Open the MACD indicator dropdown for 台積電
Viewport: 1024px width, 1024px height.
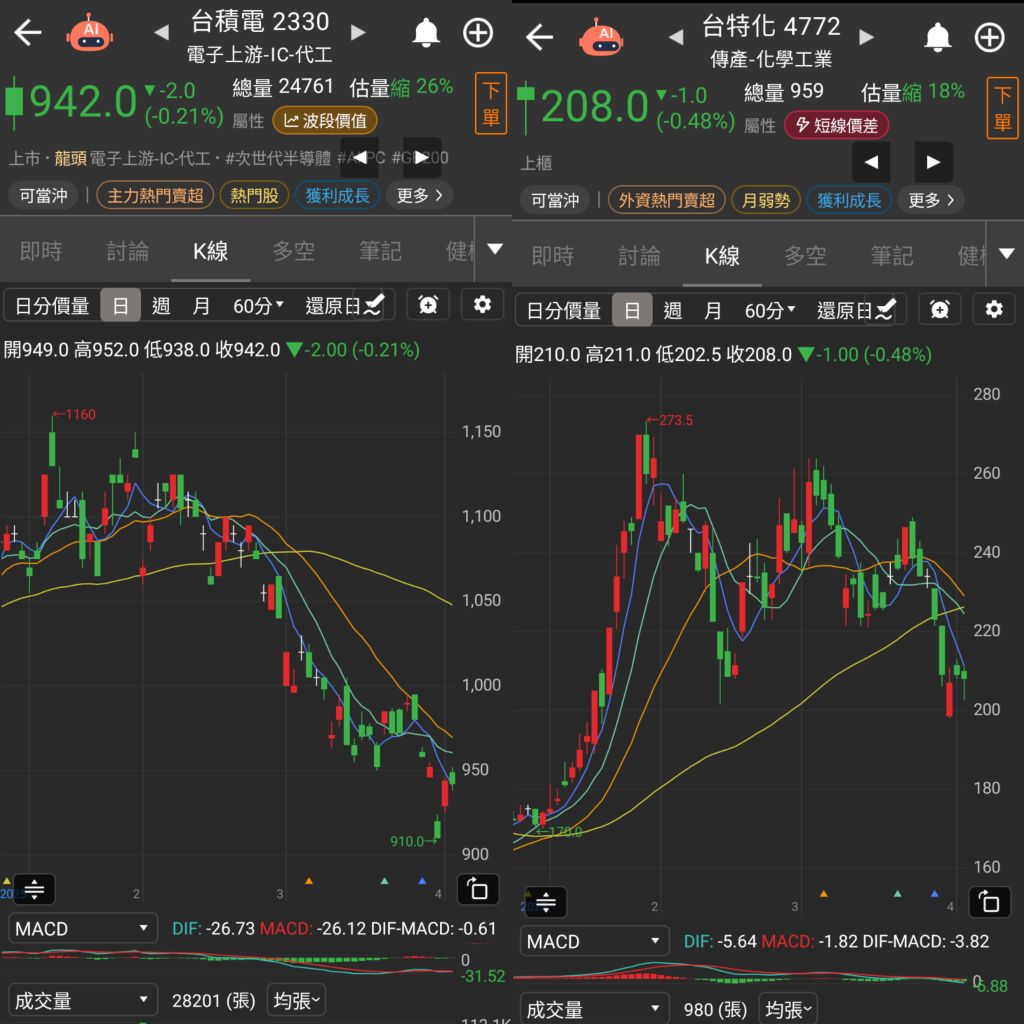point(83,928)
